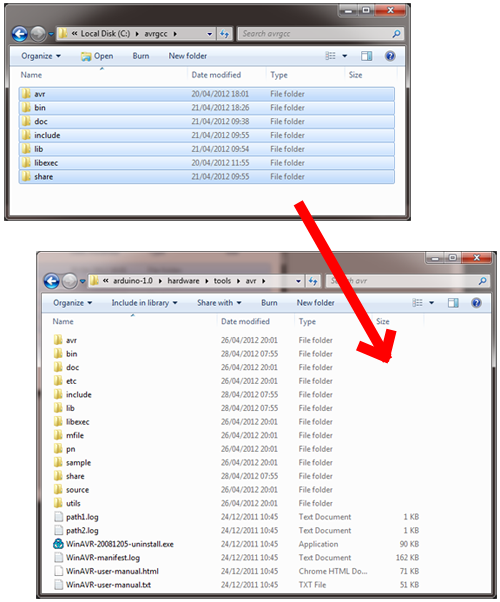Open Share with dropdown menu
This screenshot has height=602, width=500.
[x=219, y=303]
